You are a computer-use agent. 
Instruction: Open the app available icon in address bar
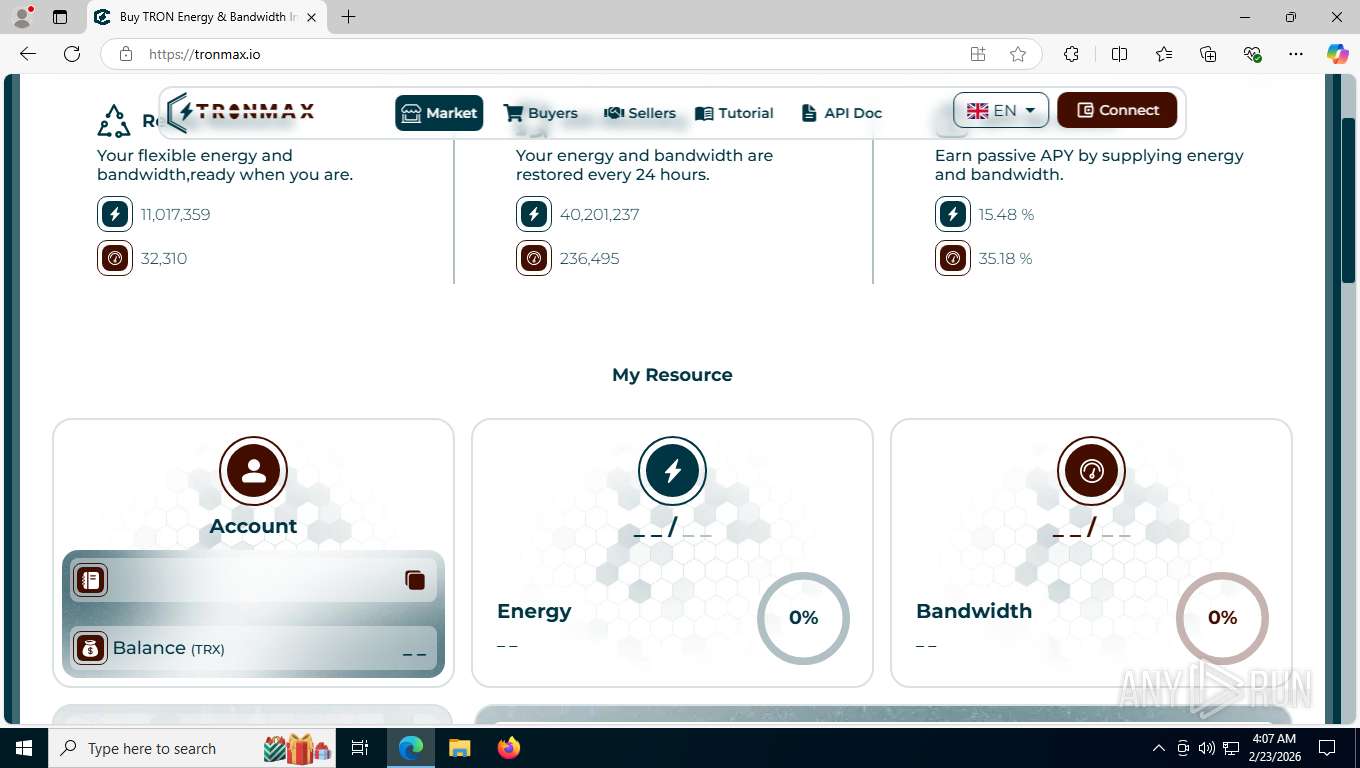(978, 54)
